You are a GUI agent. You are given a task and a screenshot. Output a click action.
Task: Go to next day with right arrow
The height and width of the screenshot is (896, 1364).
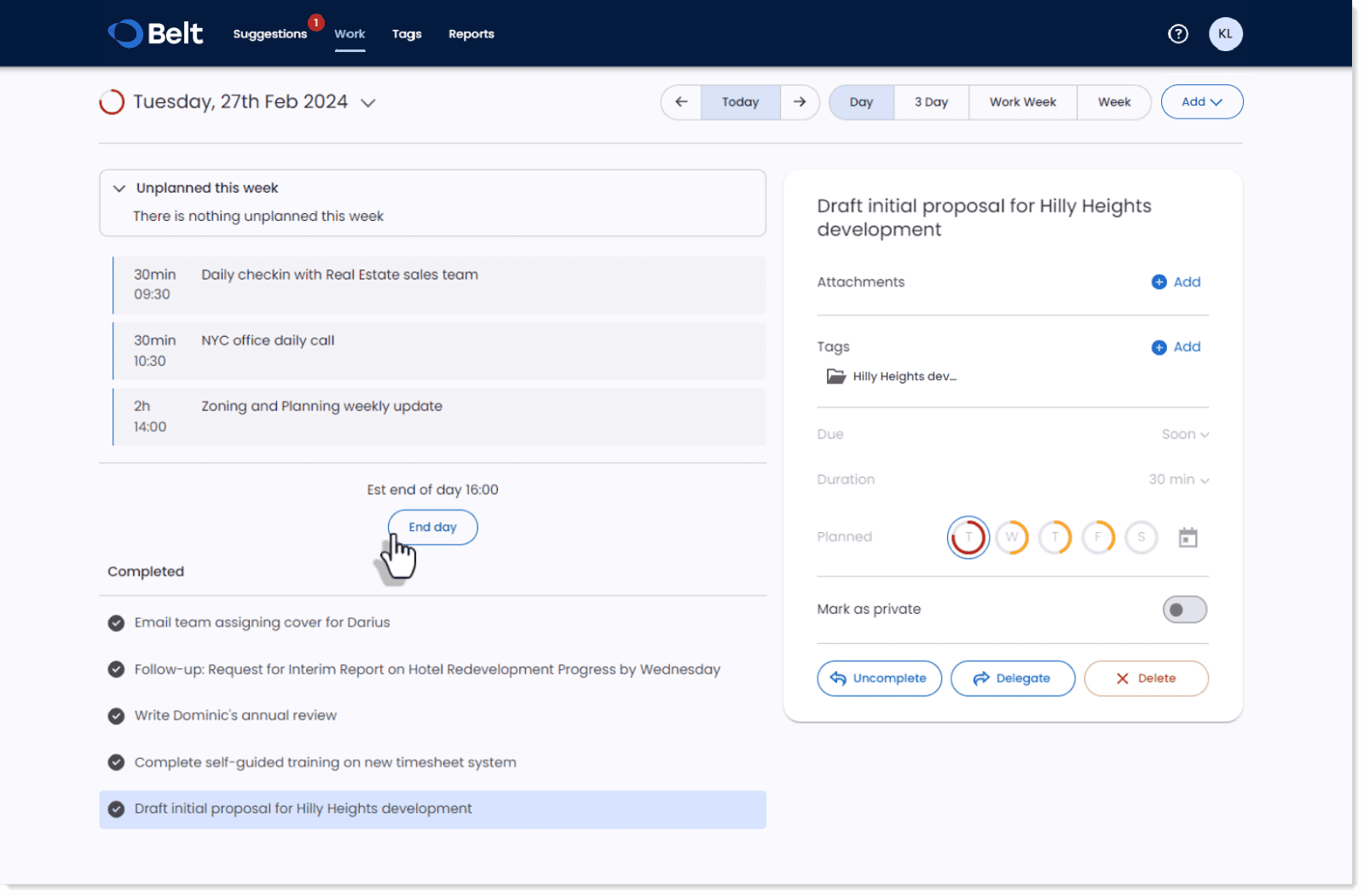pos(800,102)
